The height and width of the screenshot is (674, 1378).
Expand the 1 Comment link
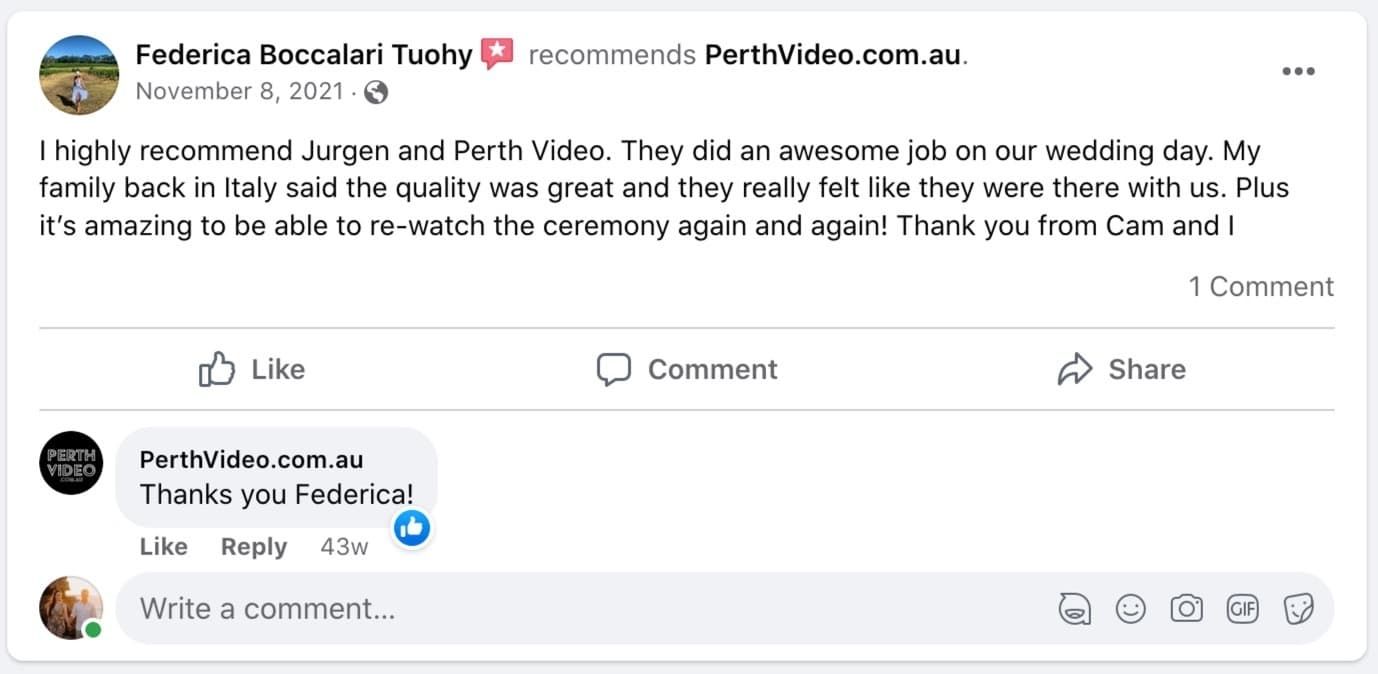[1260, 287]
